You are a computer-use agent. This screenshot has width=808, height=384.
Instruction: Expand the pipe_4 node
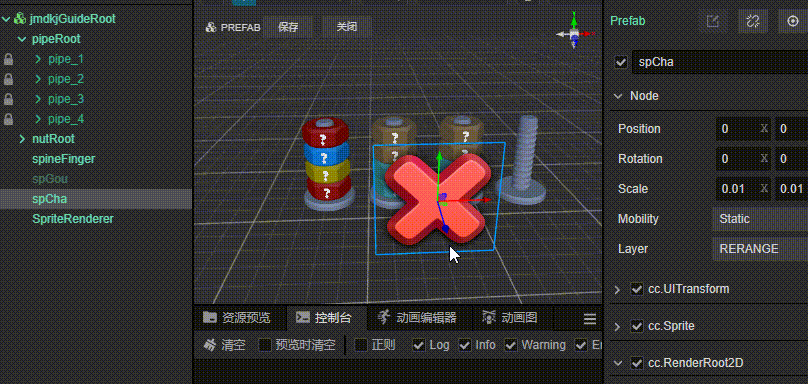coord(38,119)
